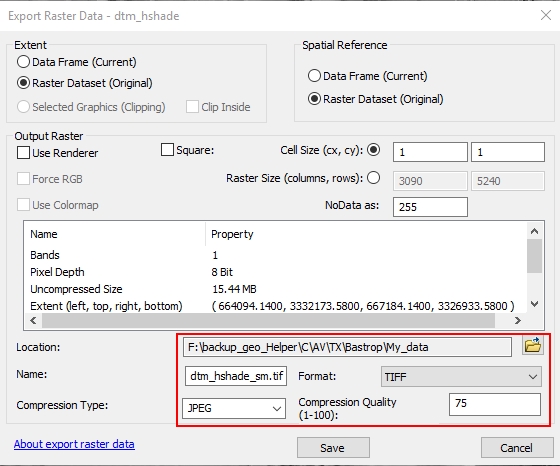Screen dimensions: 560x466
Task: Click properties list scroll up arrow
Action: click(534, 231)
